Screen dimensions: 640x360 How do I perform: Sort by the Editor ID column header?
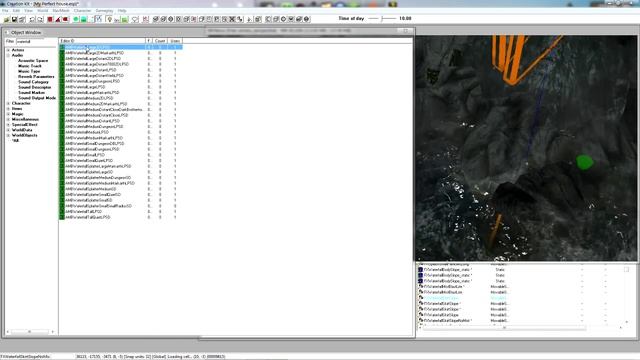(102, 41)
